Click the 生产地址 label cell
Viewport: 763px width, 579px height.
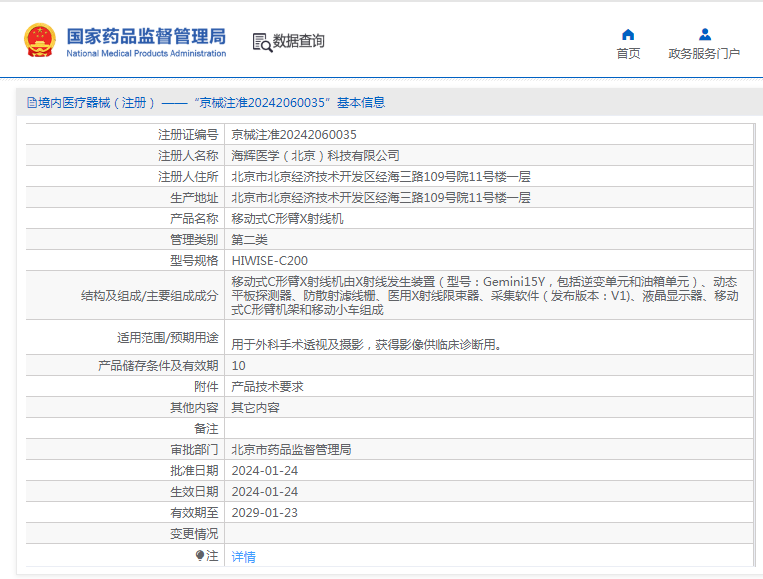[x=125, y=198]
